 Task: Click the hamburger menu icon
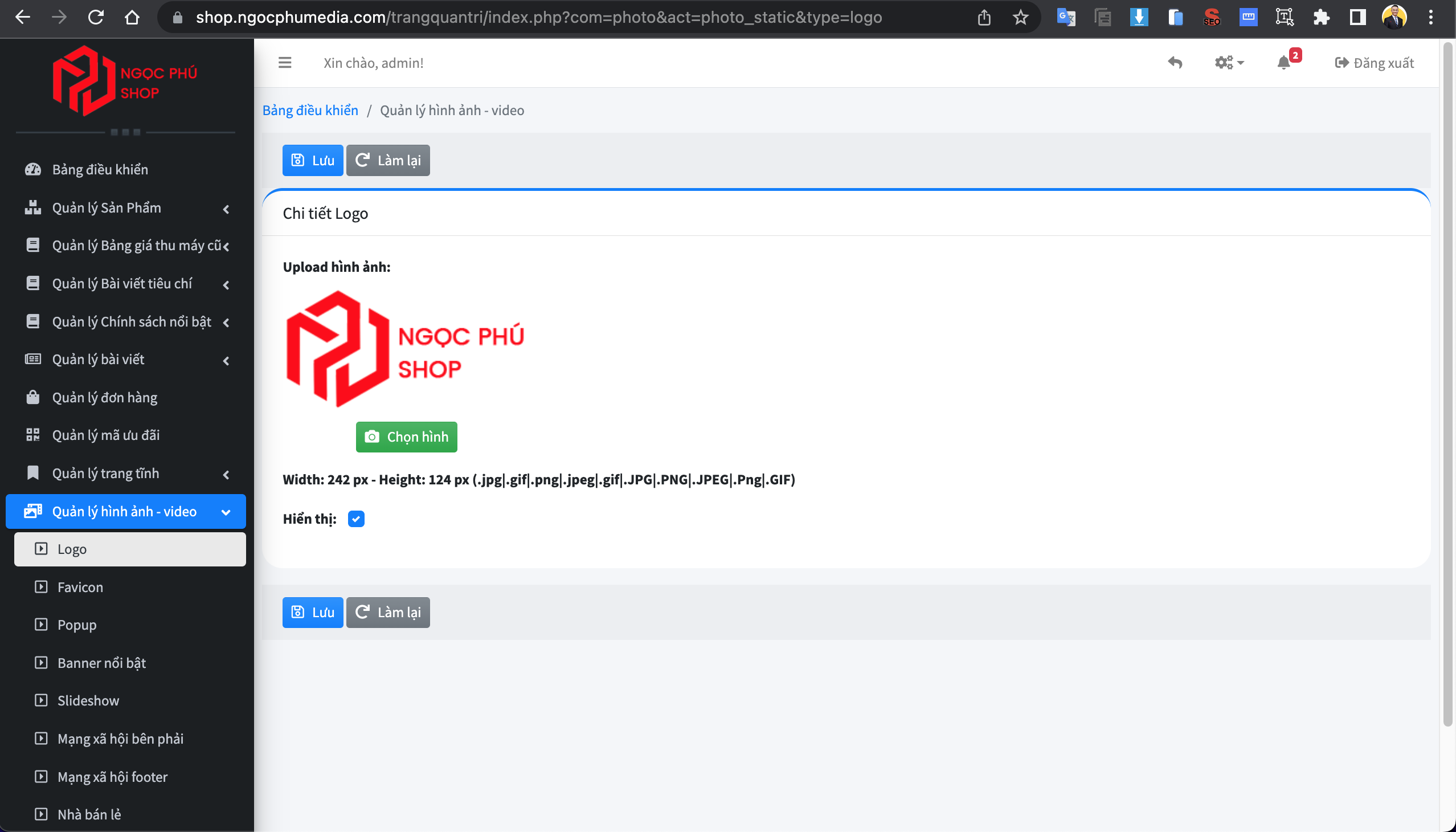coord(284,62)
